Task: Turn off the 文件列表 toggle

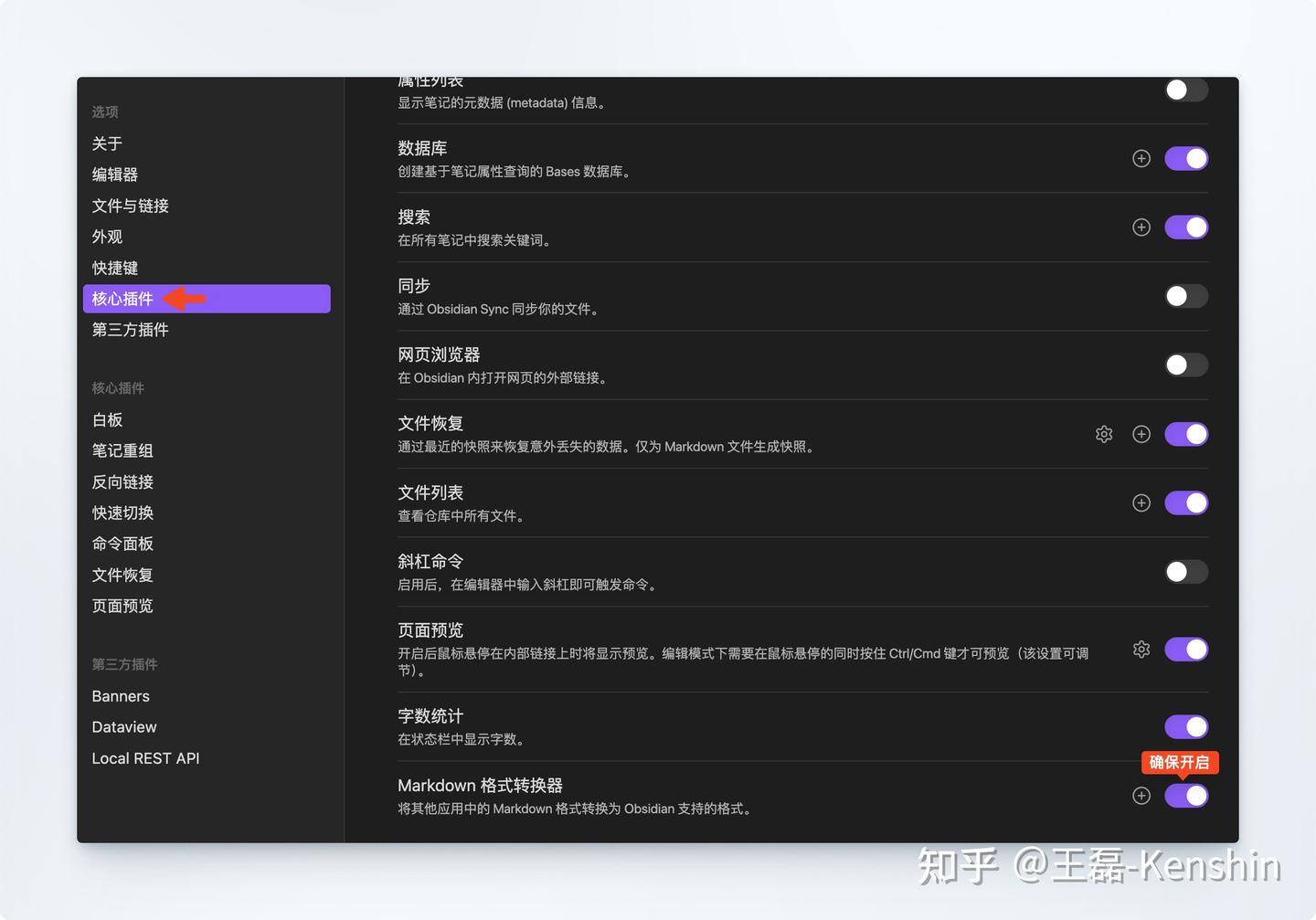Action: point(1186,503)
